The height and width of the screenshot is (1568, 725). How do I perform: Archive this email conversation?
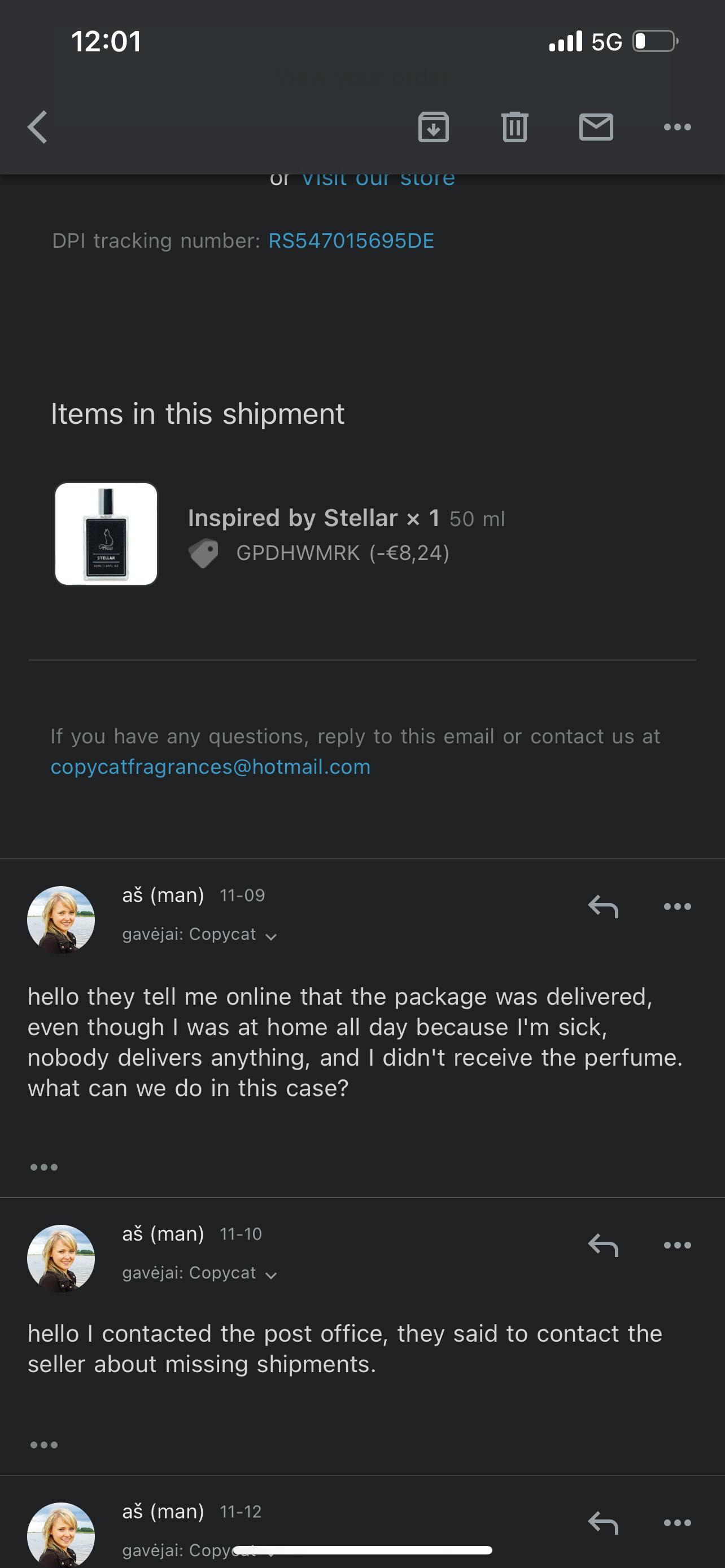[x=434, y=126]
